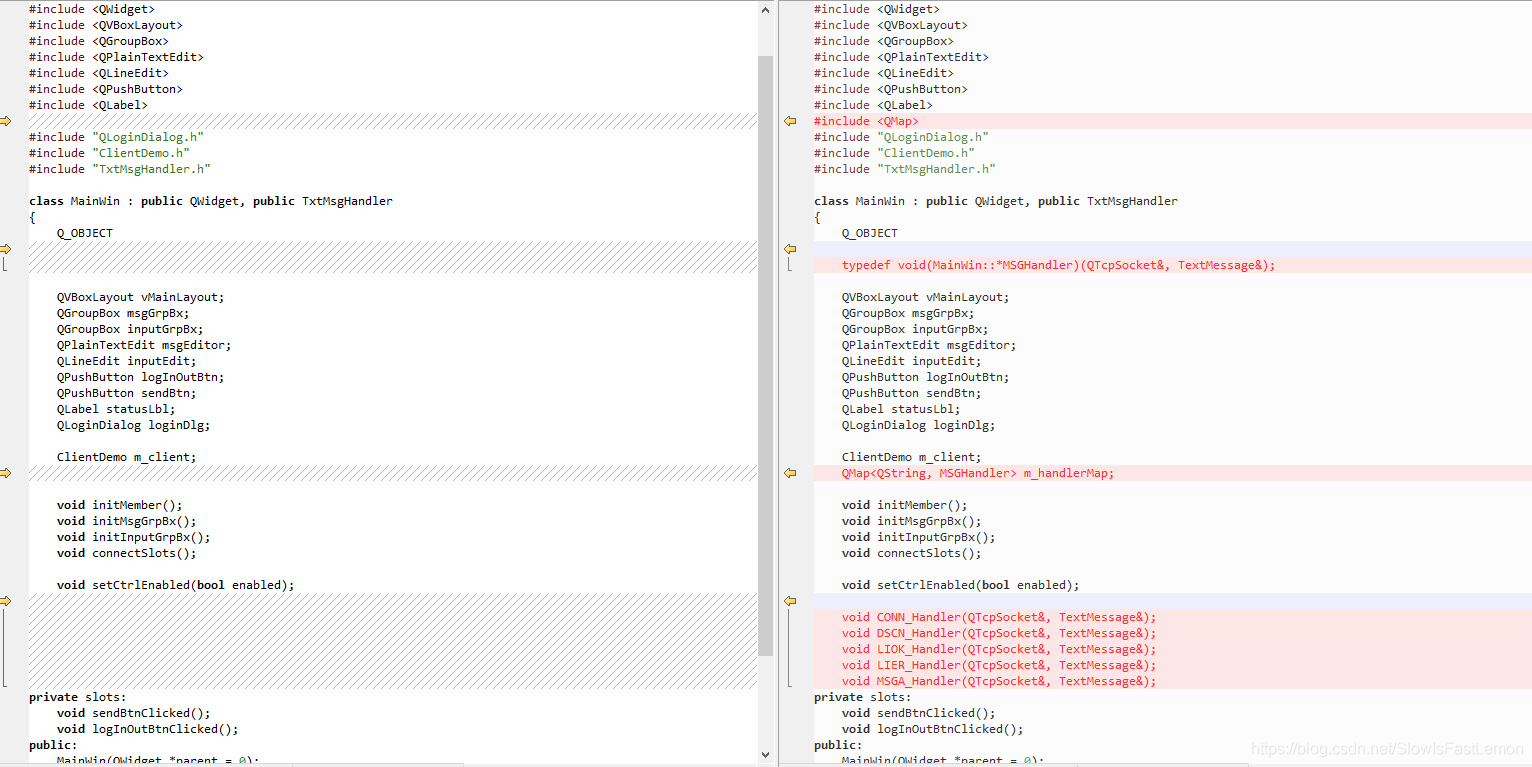Click 'QPushButton logInOutBtn;' in the right pane

[x=926, y=377]
